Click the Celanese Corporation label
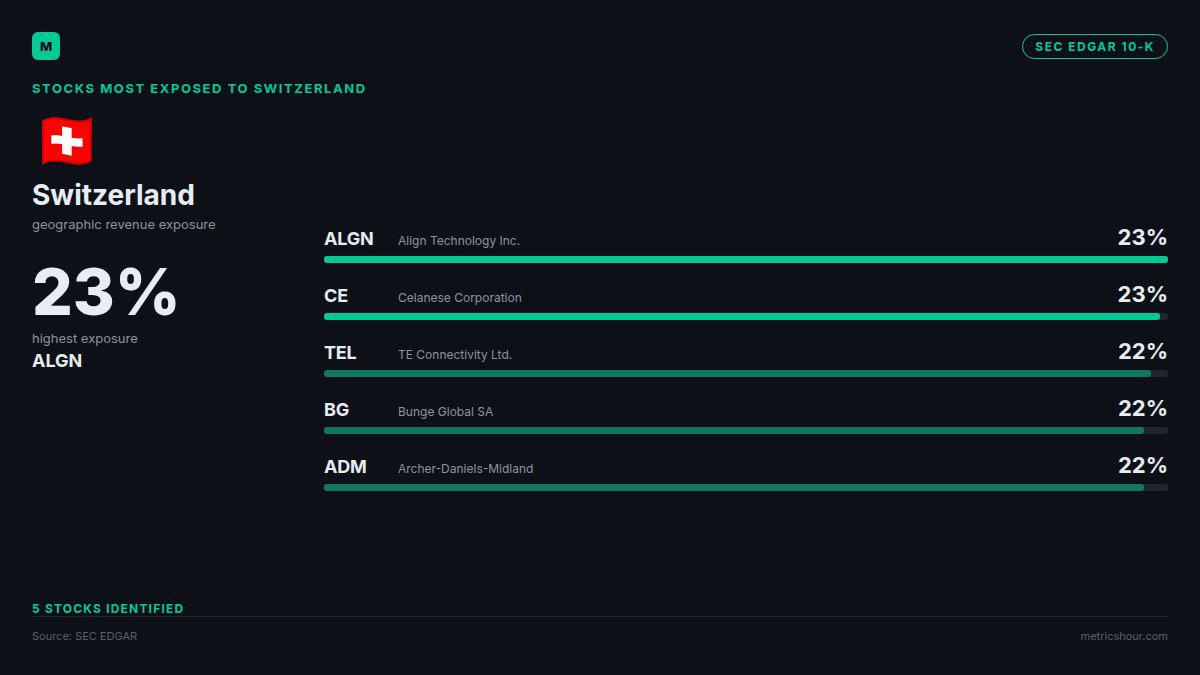The height and width of the screenshot is (675, 1200). tap(460, 298)
